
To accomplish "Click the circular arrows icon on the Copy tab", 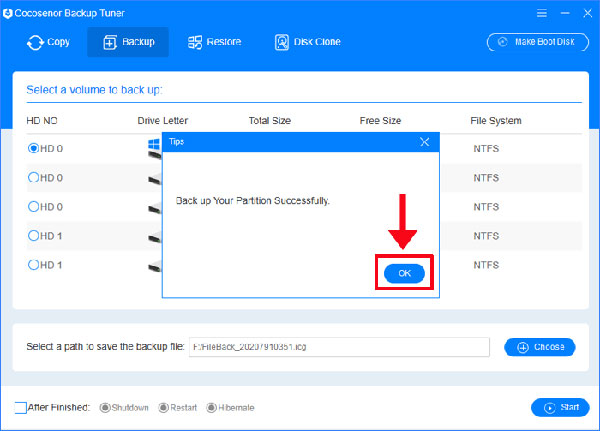I will tap(35, 42).
